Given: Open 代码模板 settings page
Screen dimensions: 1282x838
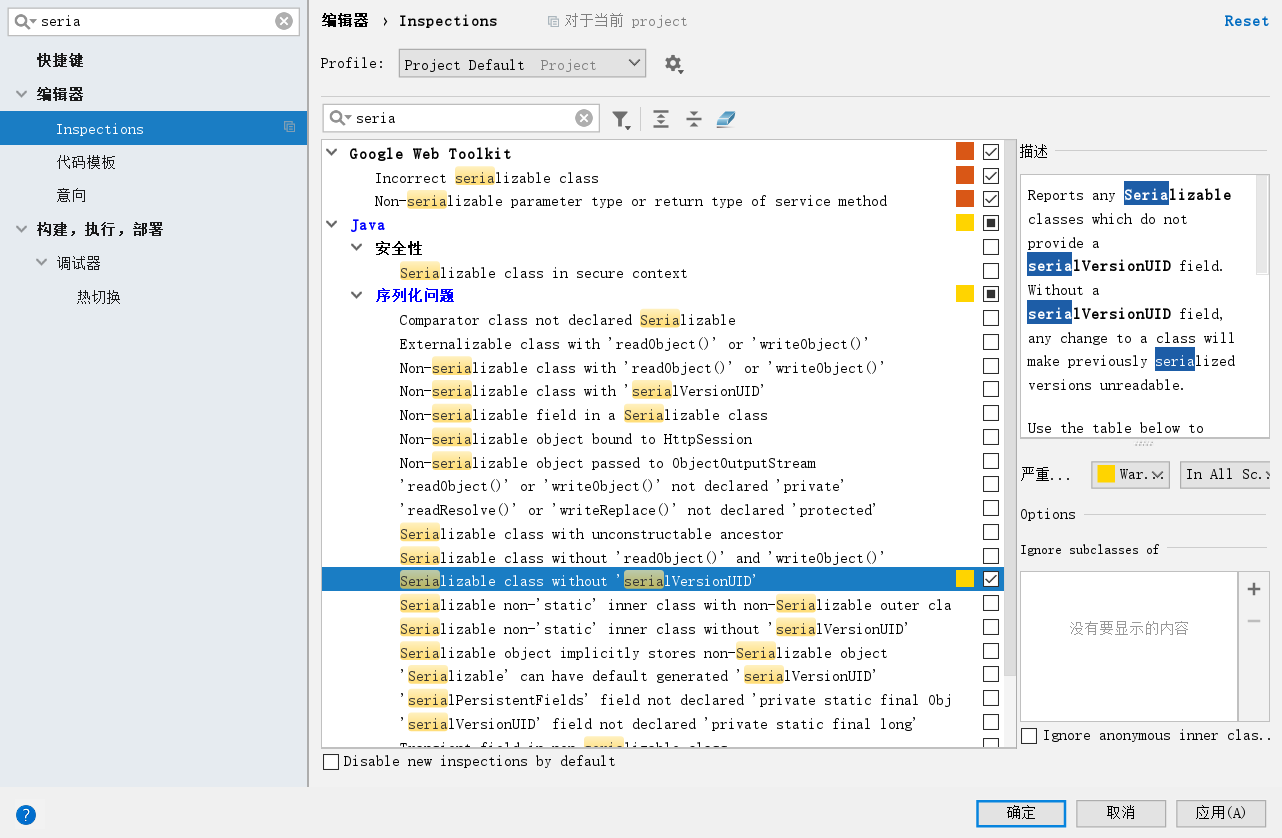Looking at the screenshot, I should point(86,162).
